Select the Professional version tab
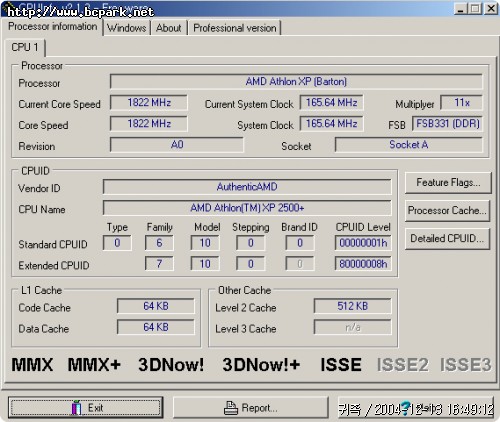 click(235, 28)
